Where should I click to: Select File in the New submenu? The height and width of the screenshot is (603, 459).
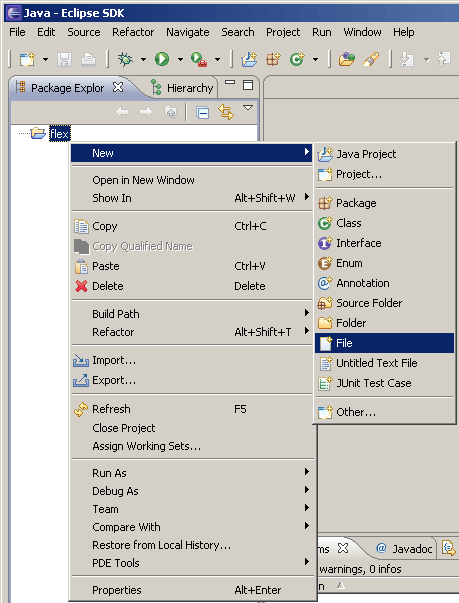[384, 343]
